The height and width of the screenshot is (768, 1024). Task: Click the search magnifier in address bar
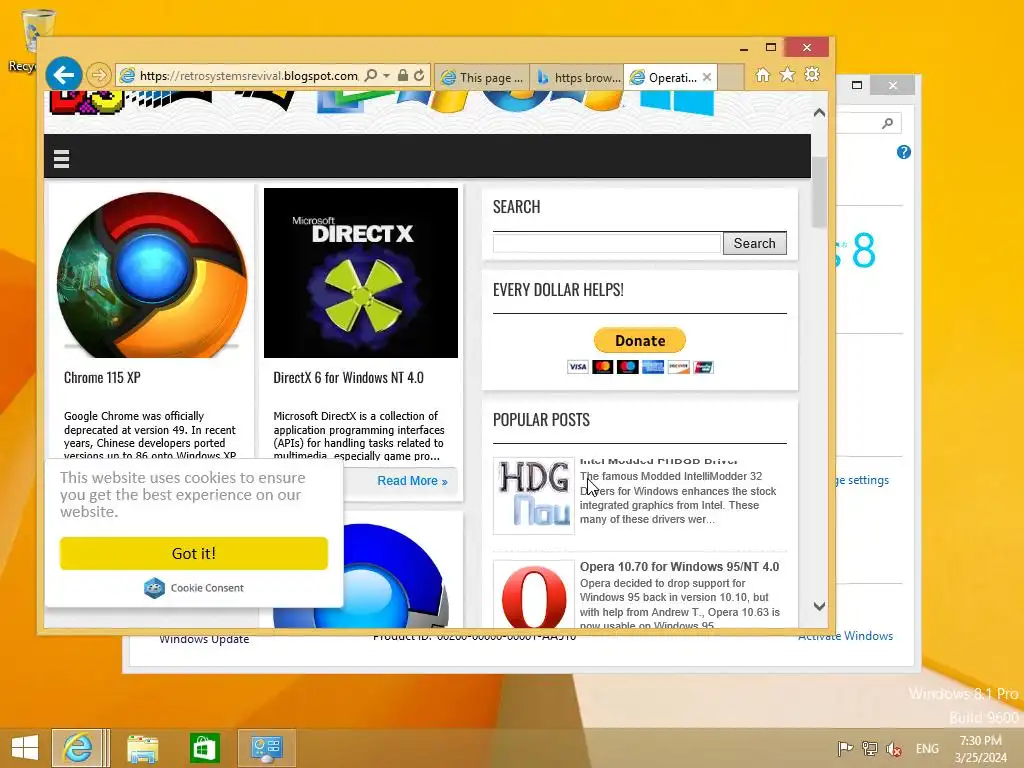371,76
